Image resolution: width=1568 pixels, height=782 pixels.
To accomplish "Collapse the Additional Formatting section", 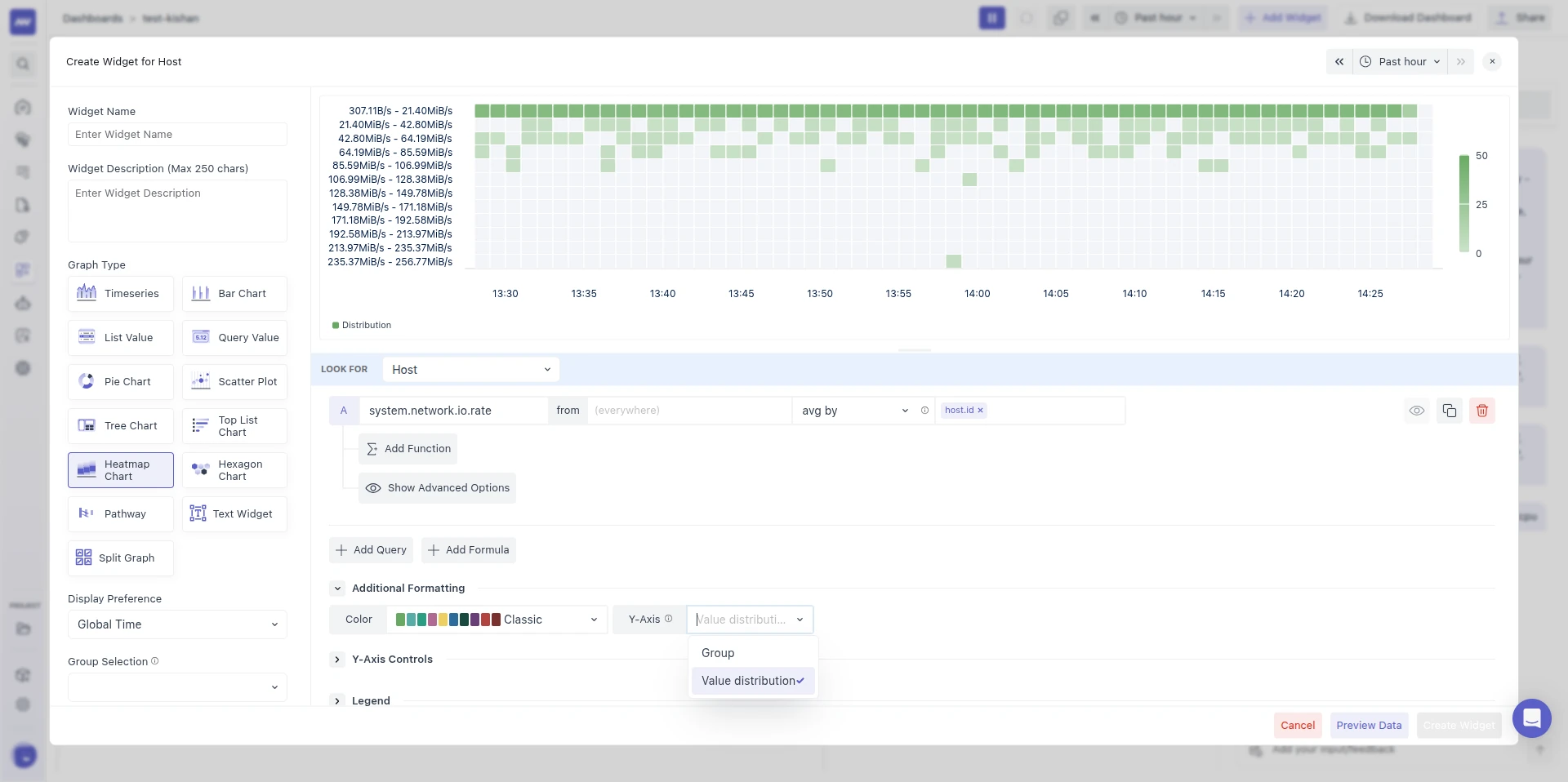I will [337, 589].
